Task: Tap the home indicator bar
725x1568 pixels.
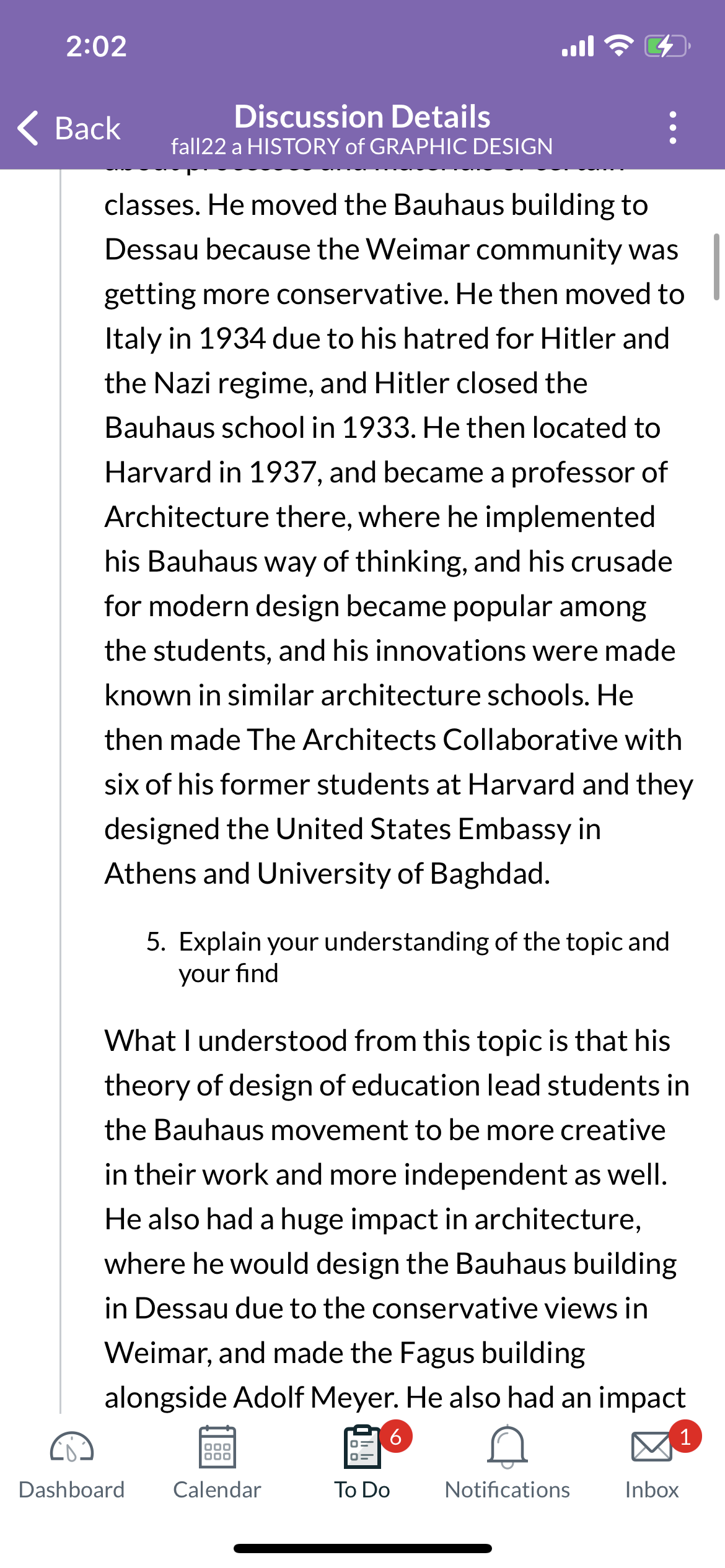Action: [x=362, y=1548]
